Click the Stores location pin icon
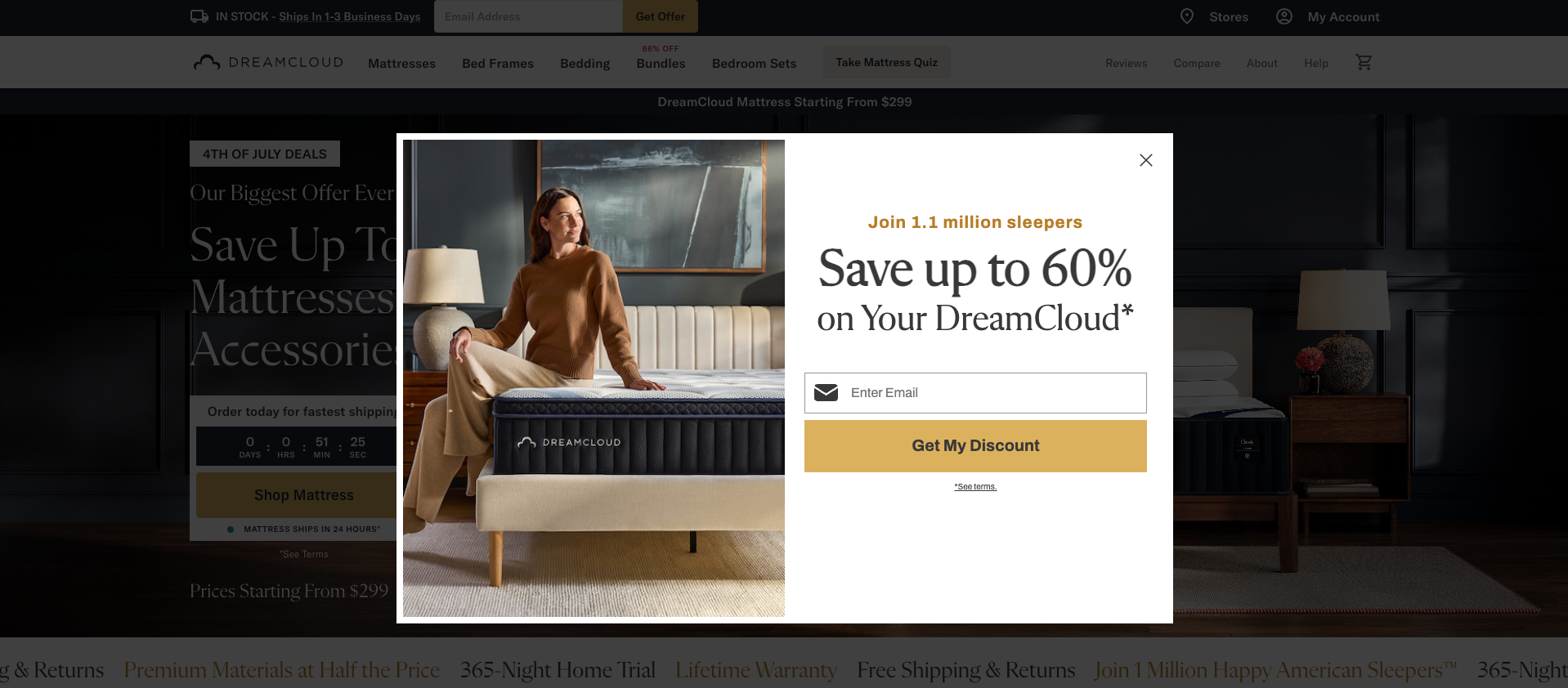 (1187, 16)
